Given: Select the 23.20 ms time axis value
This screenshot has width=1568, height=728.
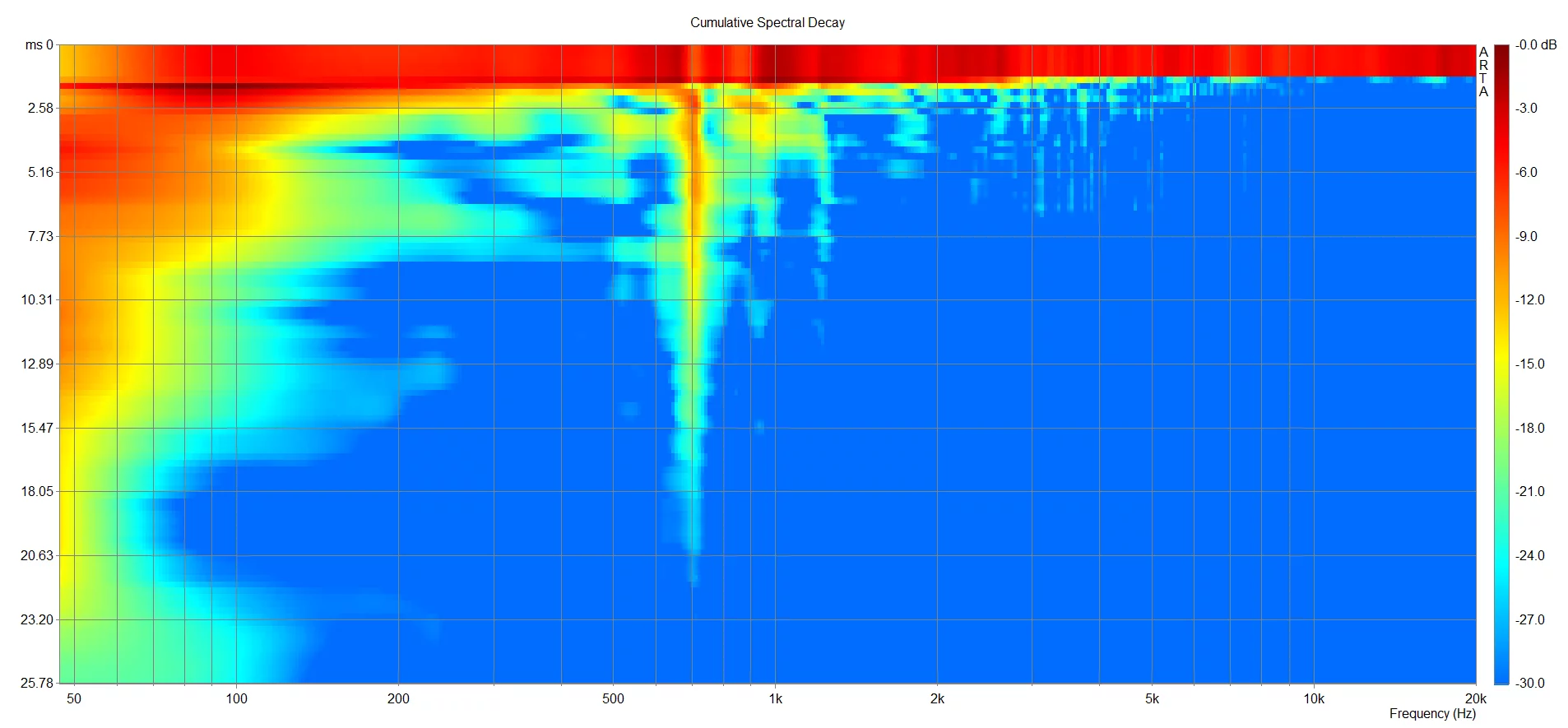Looking at the screenshot, I should tap(37, 619).
